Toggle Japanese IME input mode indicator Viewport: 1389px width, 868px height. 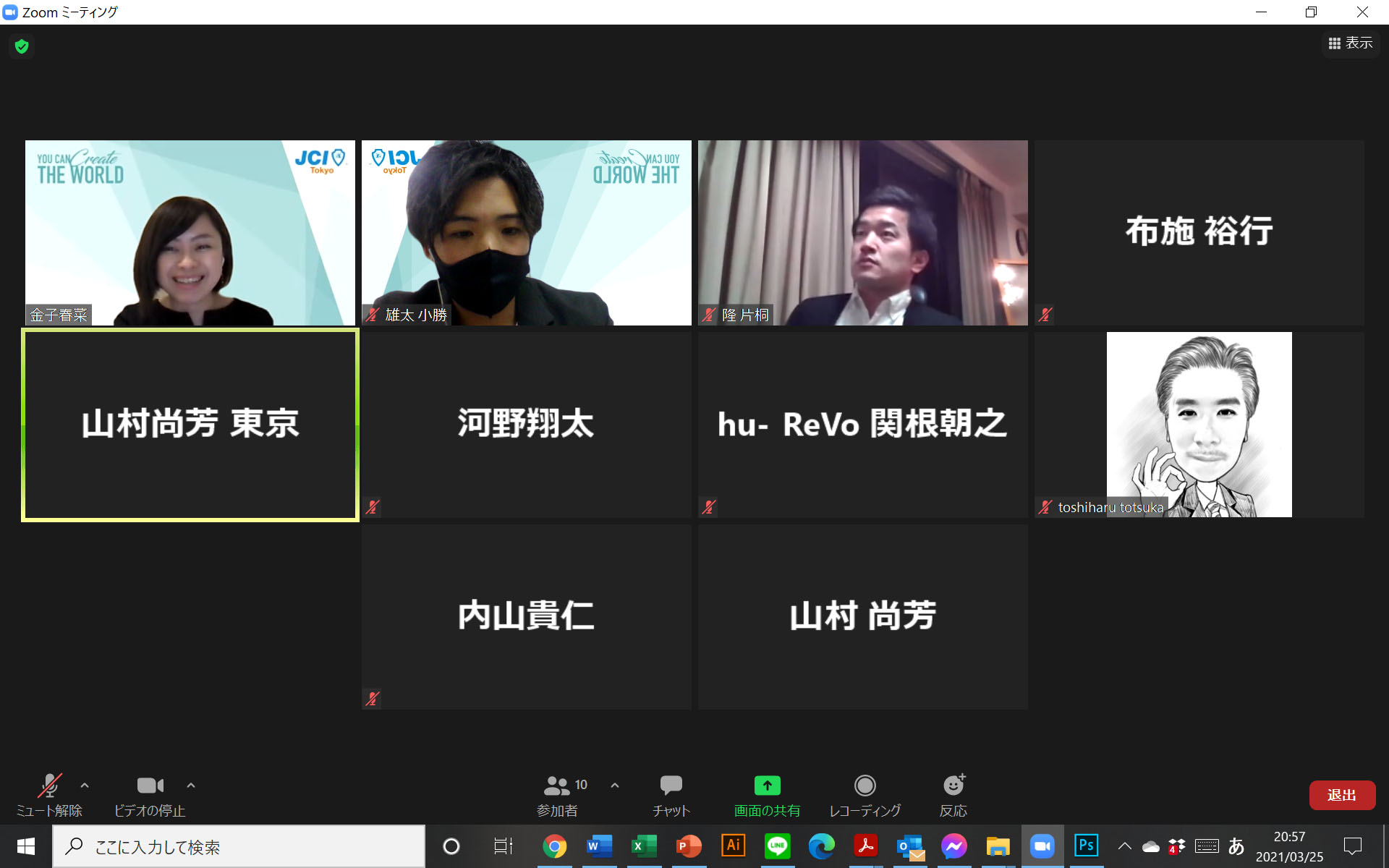click(1236, 846)
